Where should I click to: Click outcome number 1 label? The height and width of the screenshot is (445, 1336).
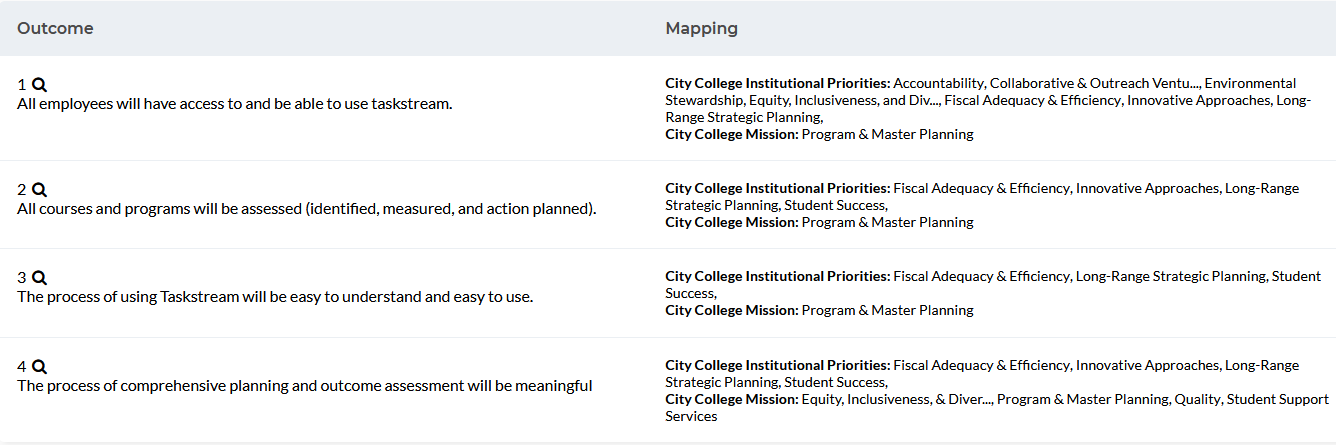pyautogui.click(x=22, y=86)
